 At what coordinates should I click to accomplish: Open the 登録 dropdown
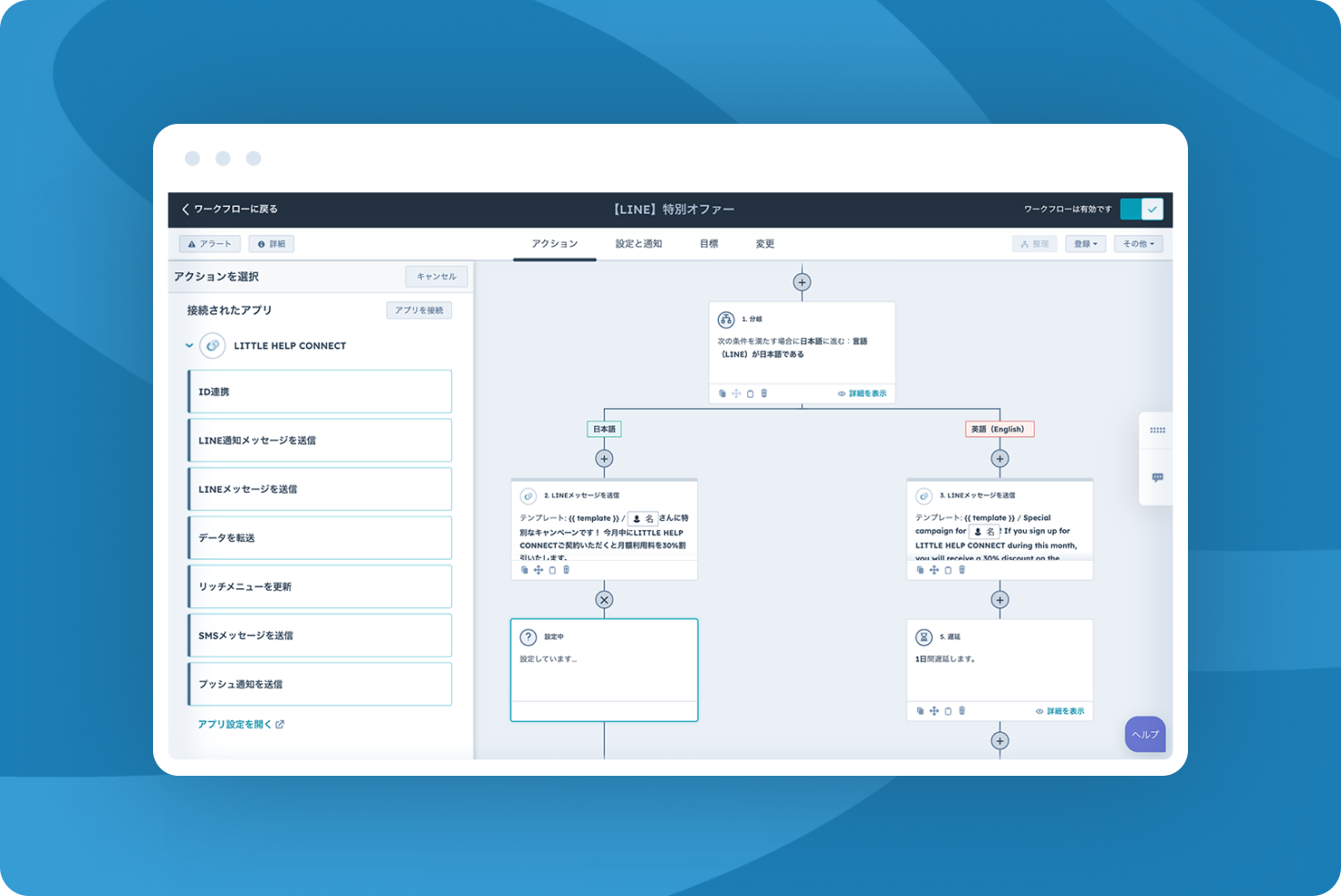(x=1086, y=244)
